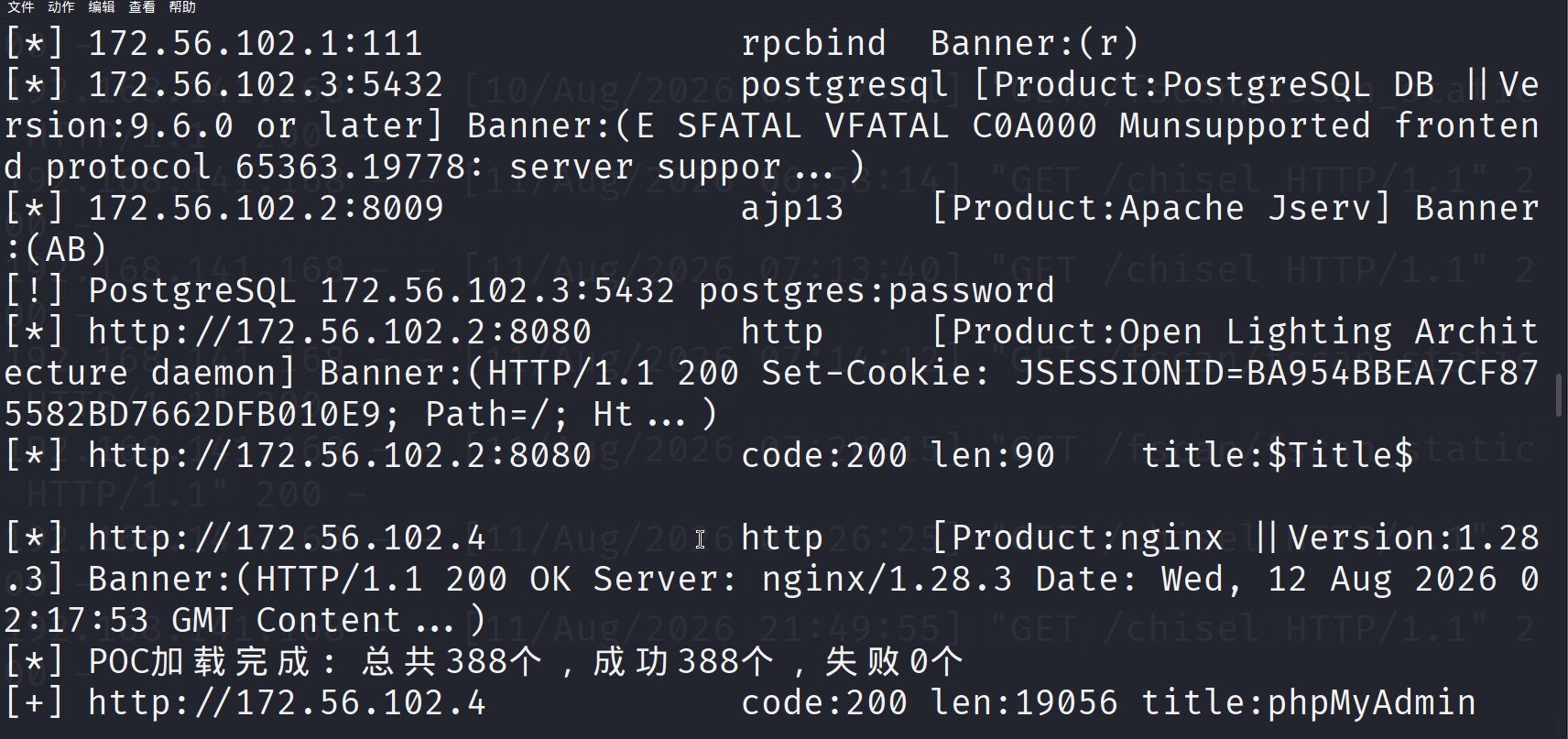Open the 动作 menu

coord(60,7)
